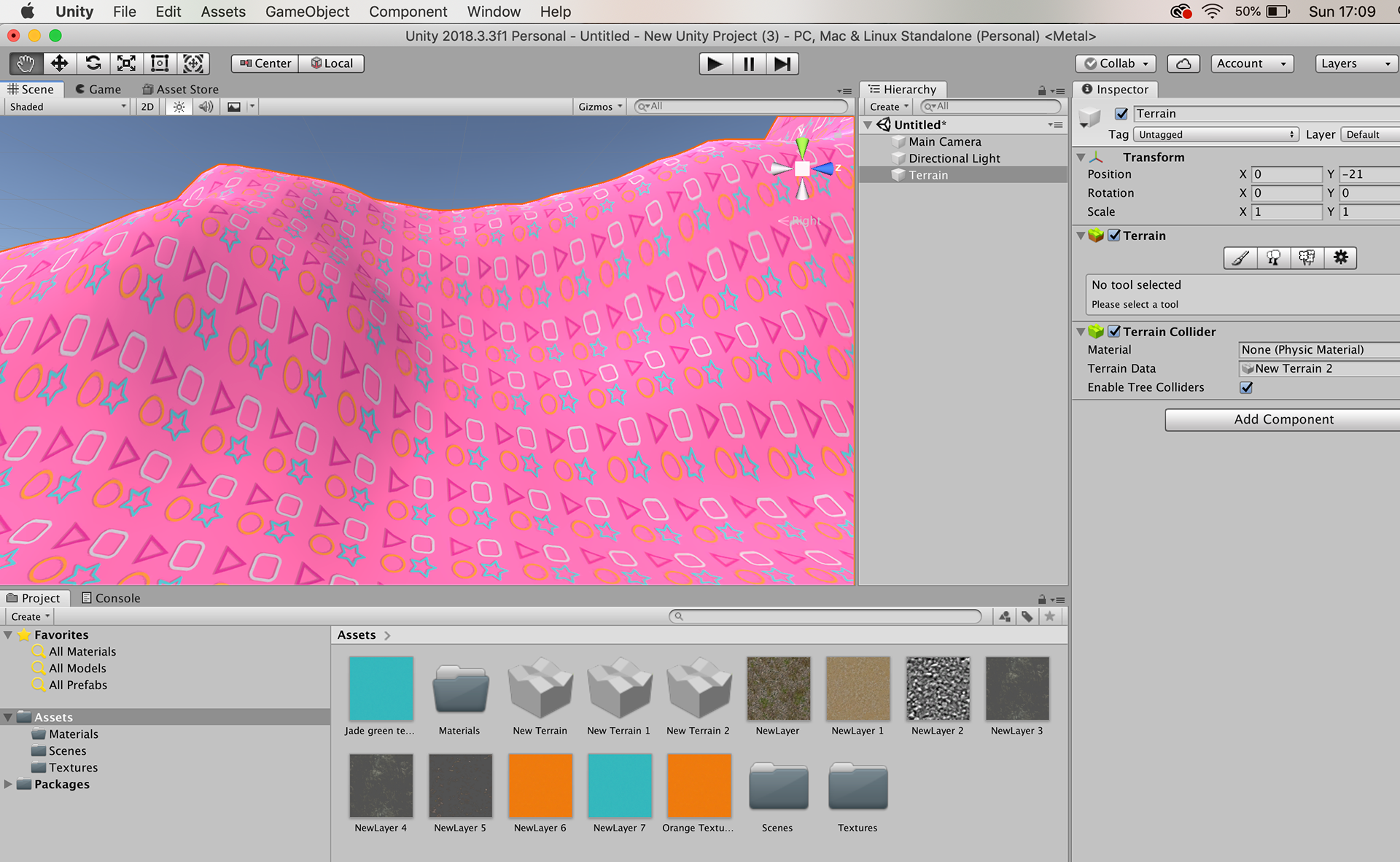Viewport: 1400px width, 862px height.
Task: Open the Shaded draw mode dropdown
Action: click(x=67, y=106)
